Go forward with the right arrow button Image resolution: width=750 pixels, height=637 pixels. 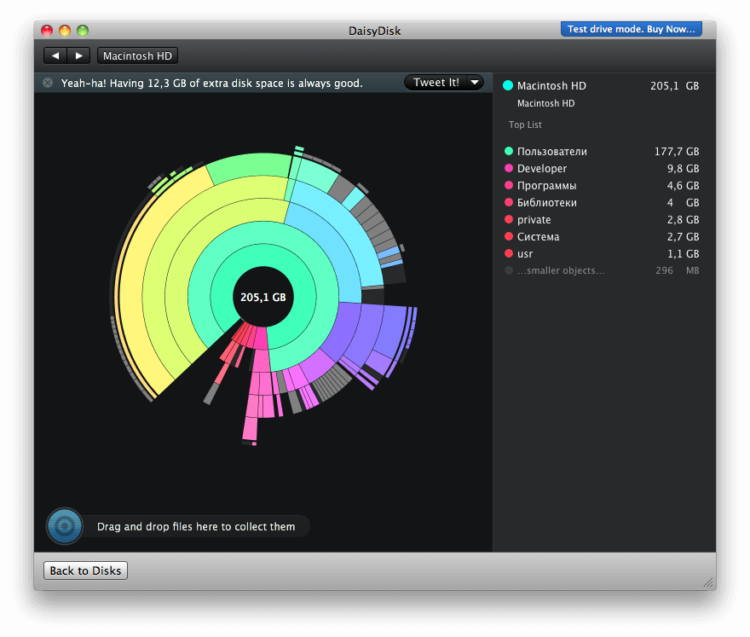78,55
